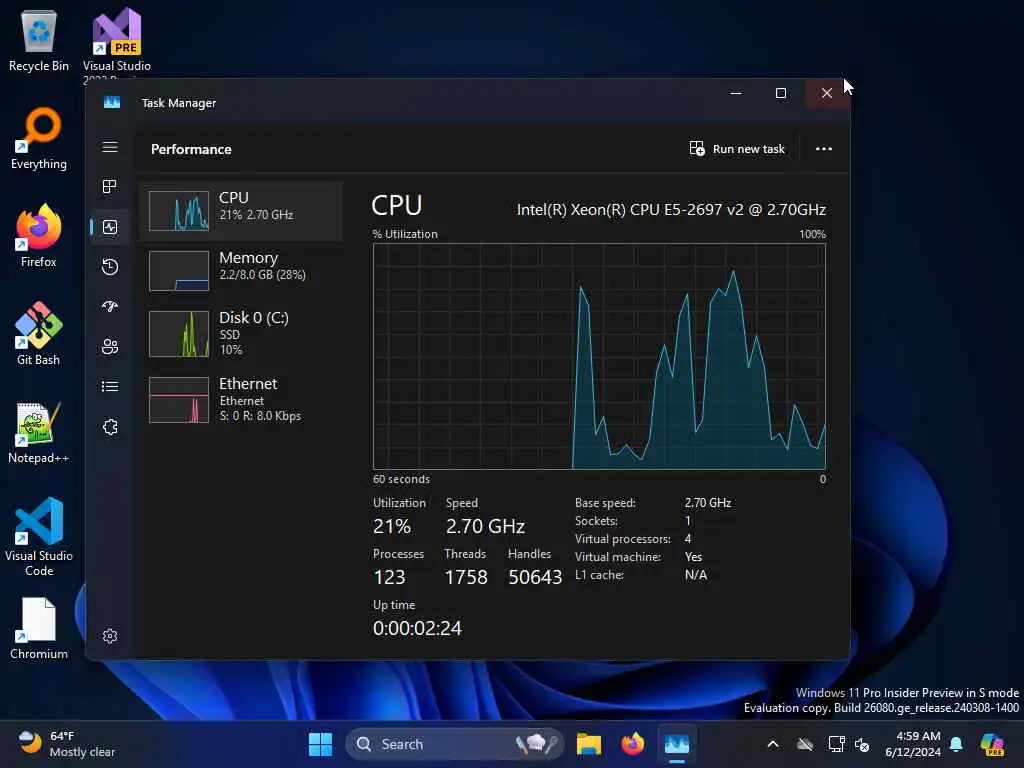1024x768 pixels.
Task: Open the Windows Start menu
Action: [320, 744]
